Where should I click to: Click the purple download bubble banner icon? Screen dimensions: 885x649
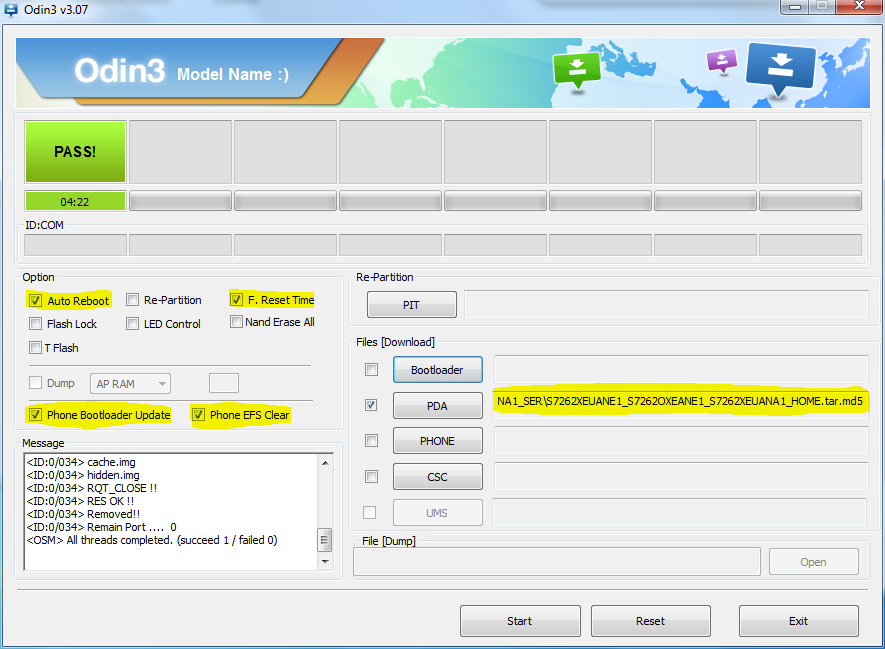(721, 62)
